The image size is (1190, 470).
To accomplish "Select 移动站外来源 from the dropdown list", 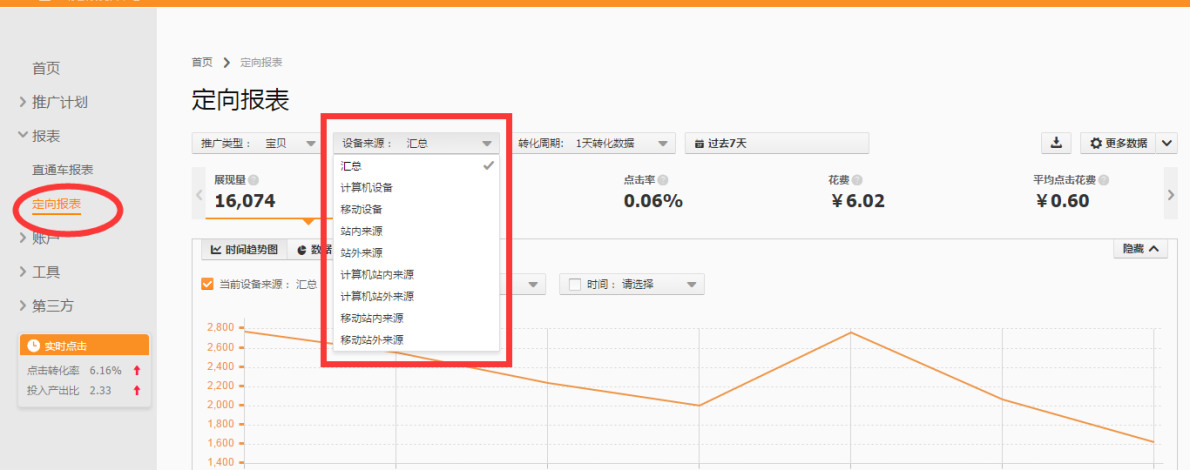I will coord(416,339).
